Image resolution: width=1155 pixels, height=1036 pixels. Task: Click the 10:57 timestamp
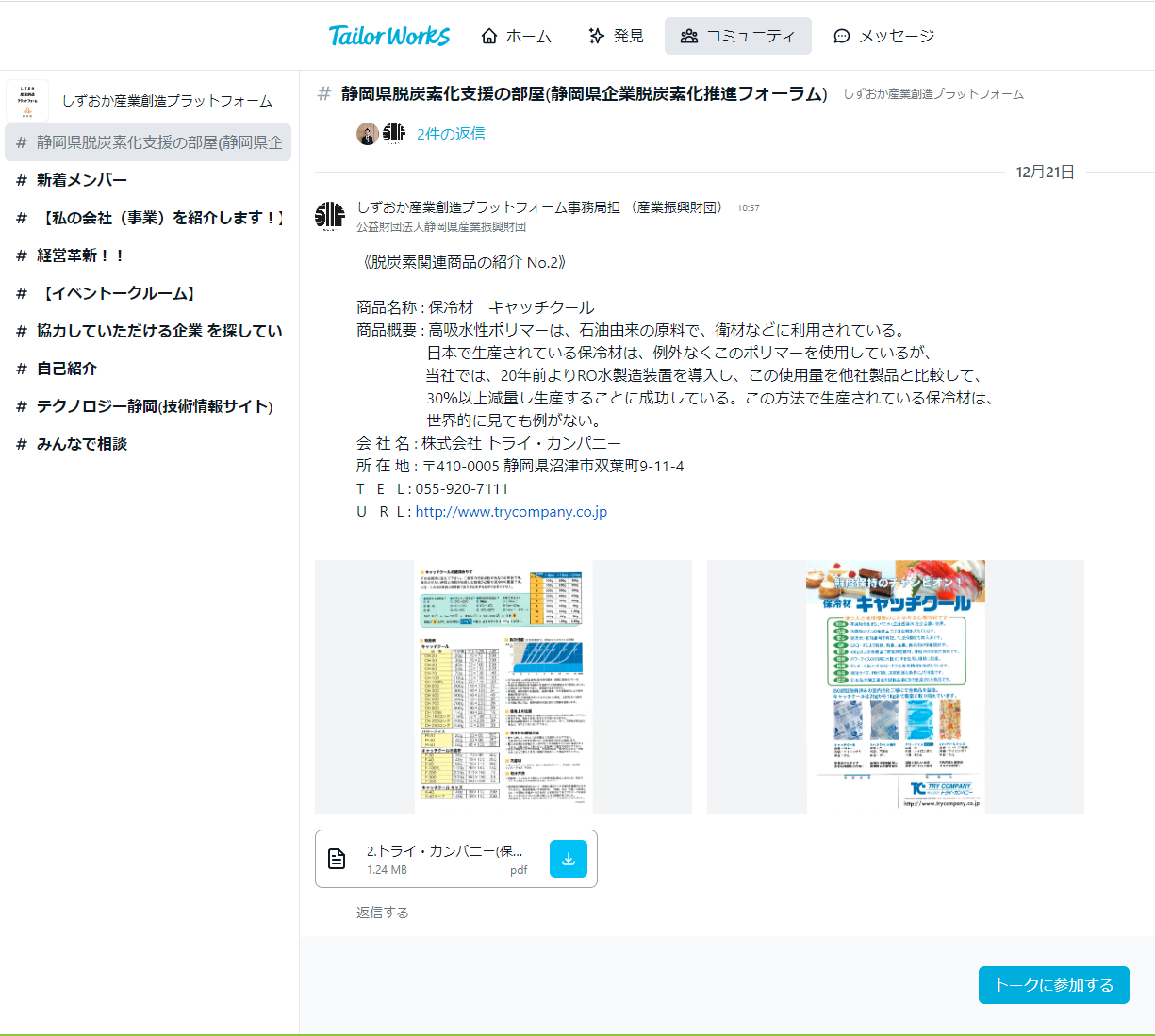click(x=749, y=208)
